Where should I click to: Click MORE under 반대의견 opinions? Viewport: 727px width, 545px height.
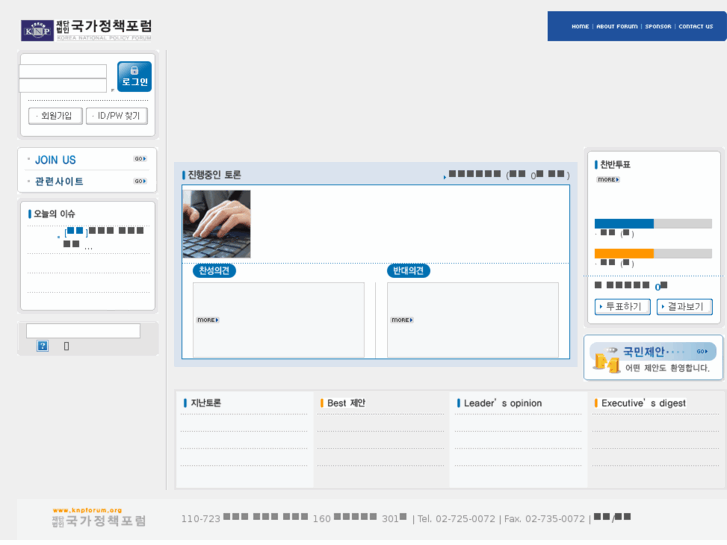(x=402, y=320)
